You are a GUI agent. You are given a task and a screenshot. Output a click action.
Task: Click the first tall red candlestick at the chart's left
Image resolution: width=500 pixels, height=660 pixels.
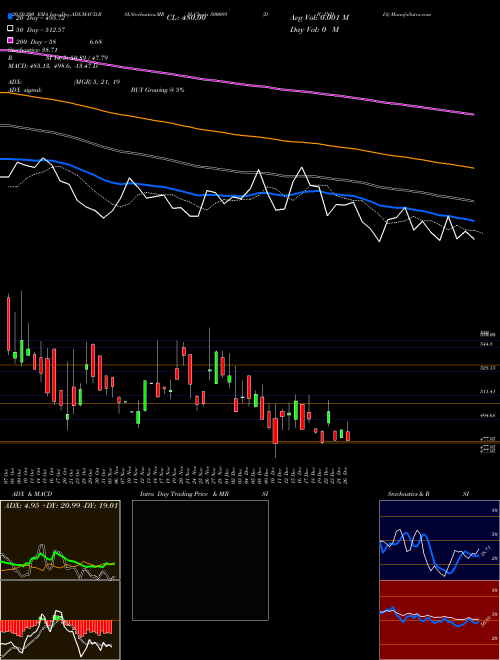8,324
